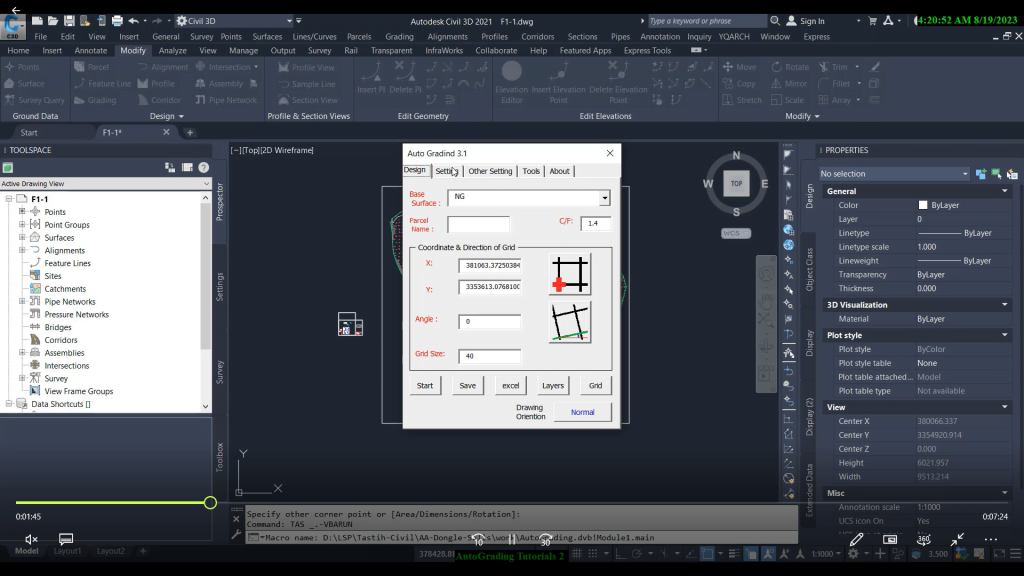Click the Undo arrow in quick access toolbar
The image size is (1024, 576).
[x=133, y=21]
